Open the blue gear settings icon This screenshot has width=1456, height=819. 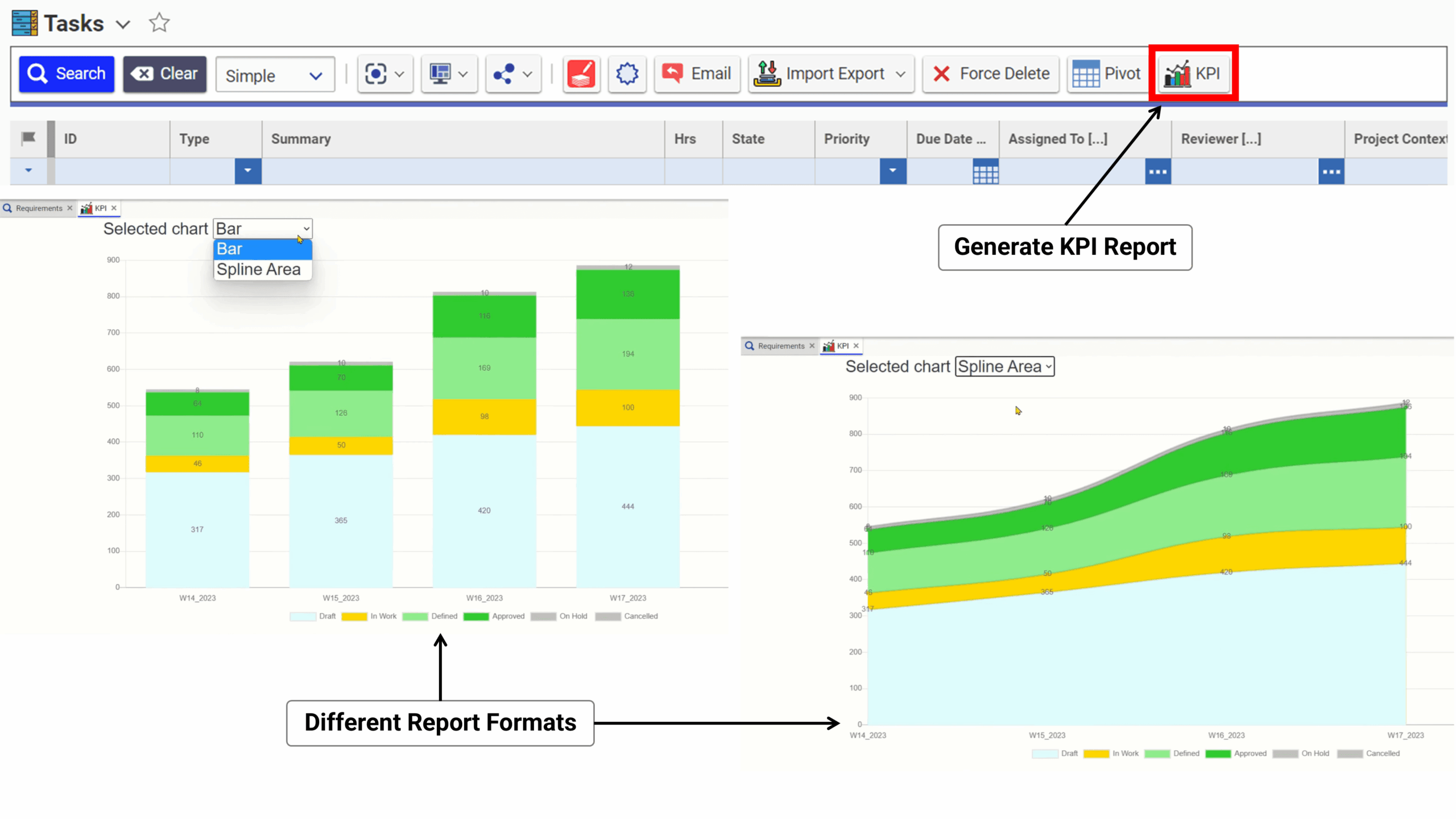pos(627,74)
